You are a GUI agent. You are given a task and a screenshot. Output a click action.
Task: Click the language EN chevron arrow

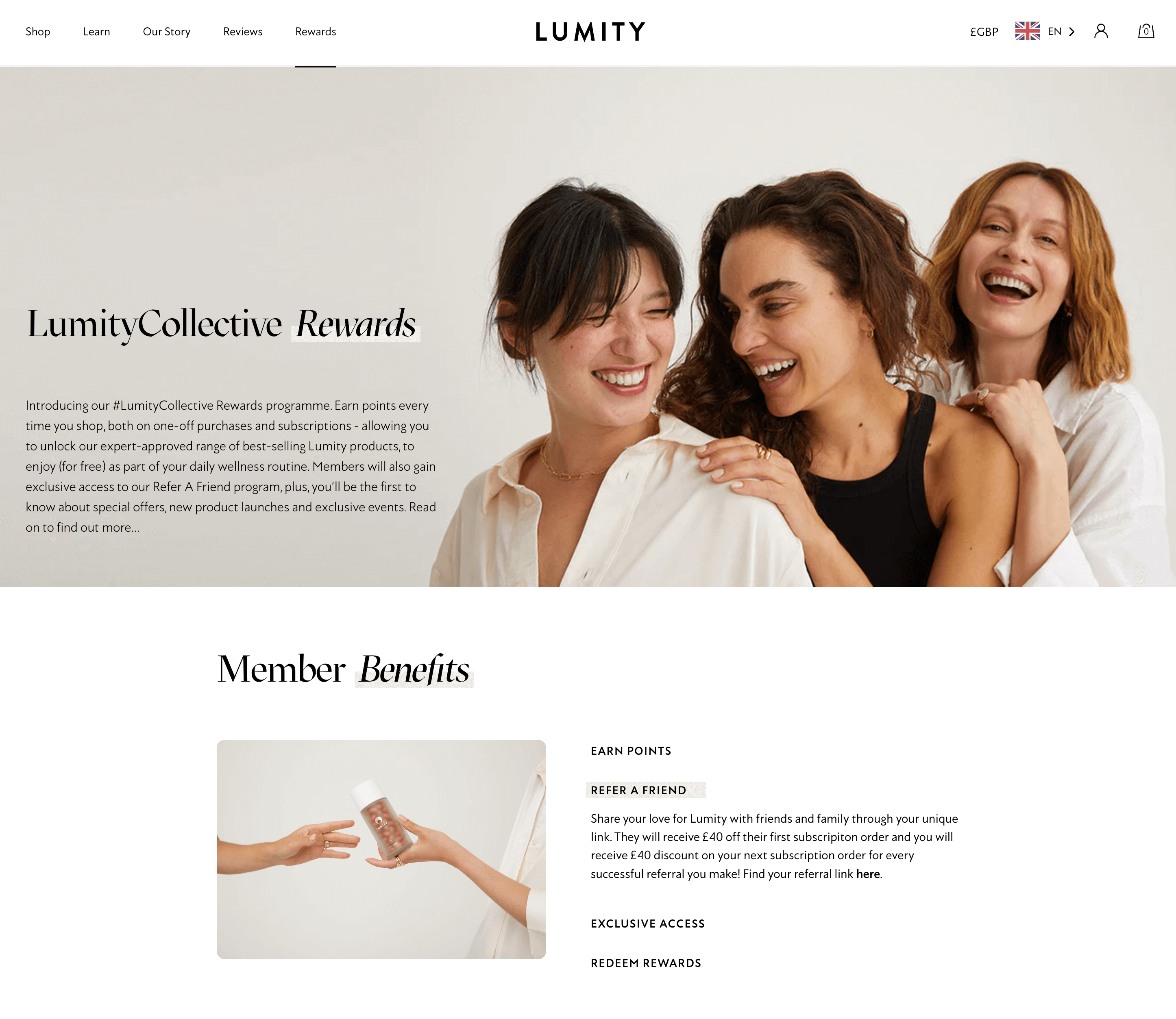coord(1073,31)
